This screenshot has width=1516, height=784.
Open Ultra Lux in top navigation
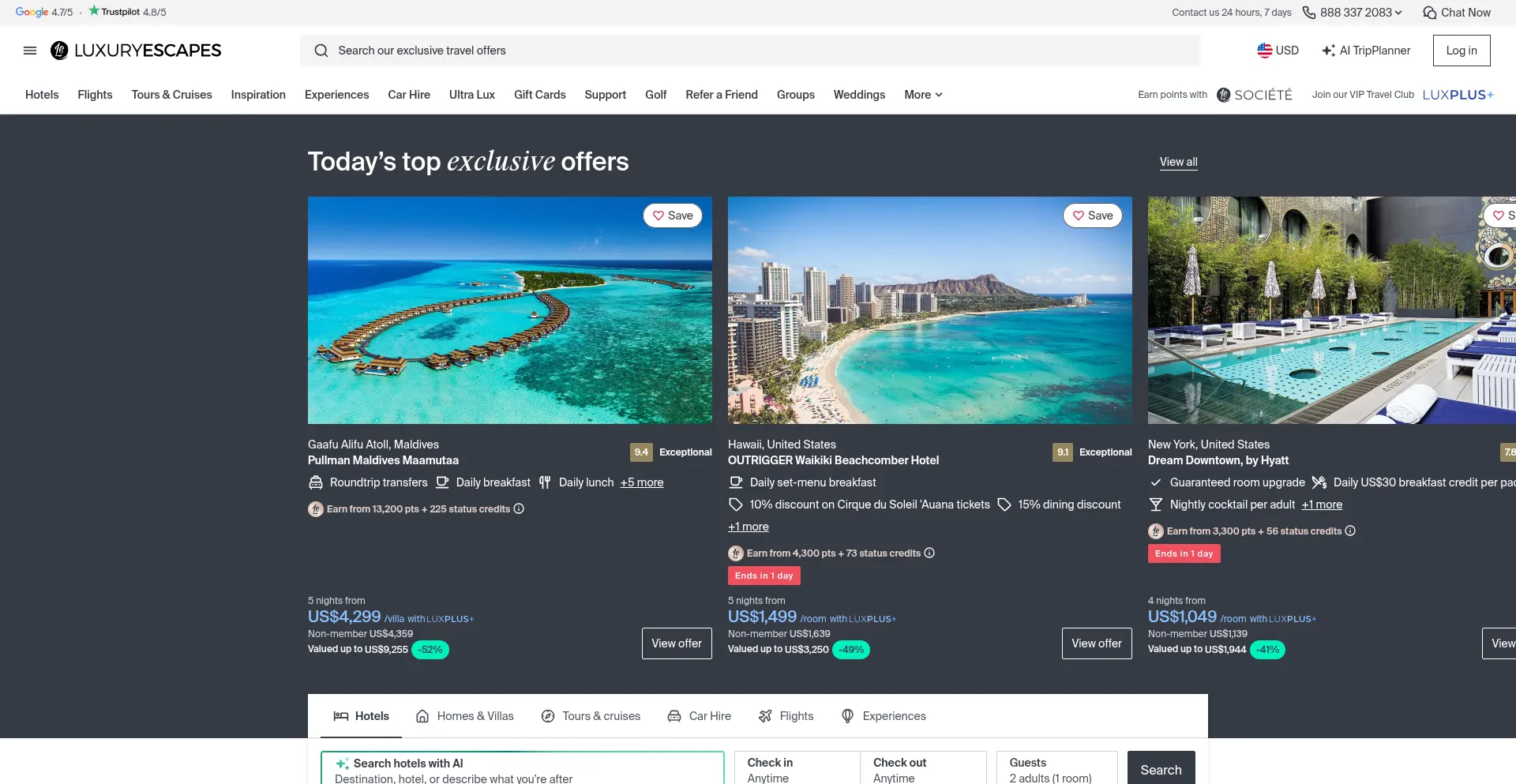click(472, 95)
